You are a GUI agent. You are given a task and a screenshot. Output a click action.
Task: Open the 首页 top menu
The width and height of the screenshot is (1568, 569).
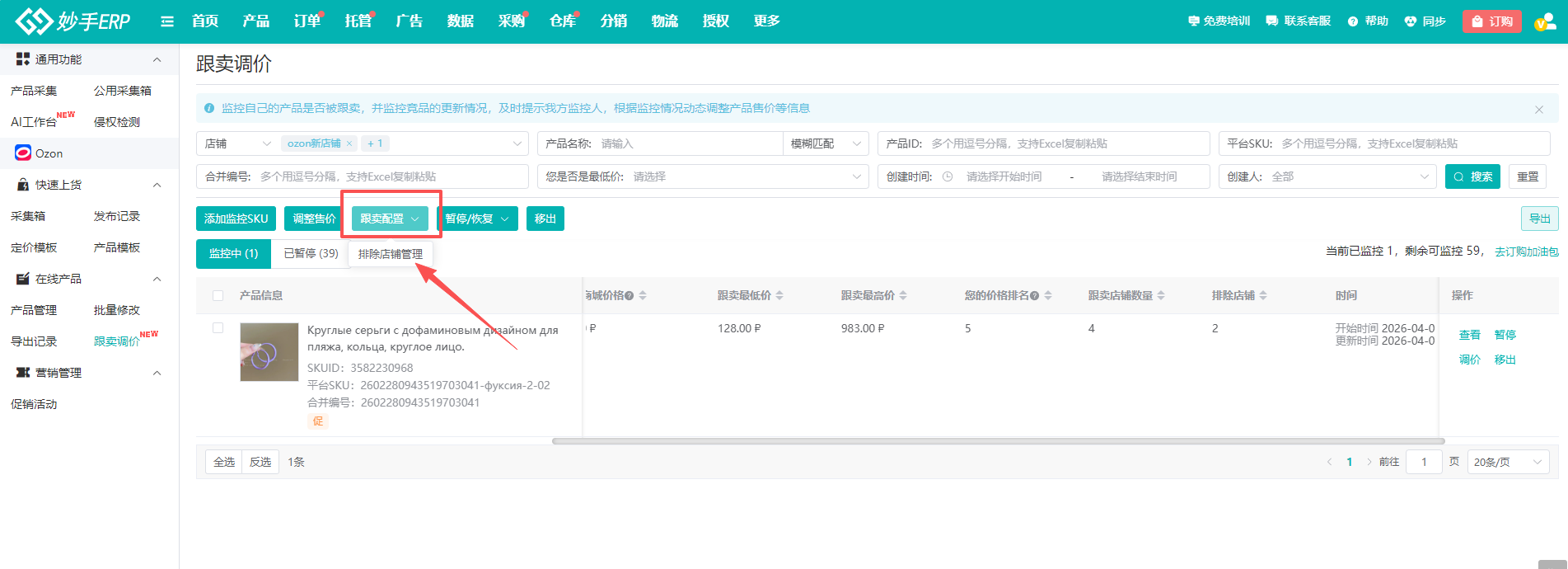[205, 21]
